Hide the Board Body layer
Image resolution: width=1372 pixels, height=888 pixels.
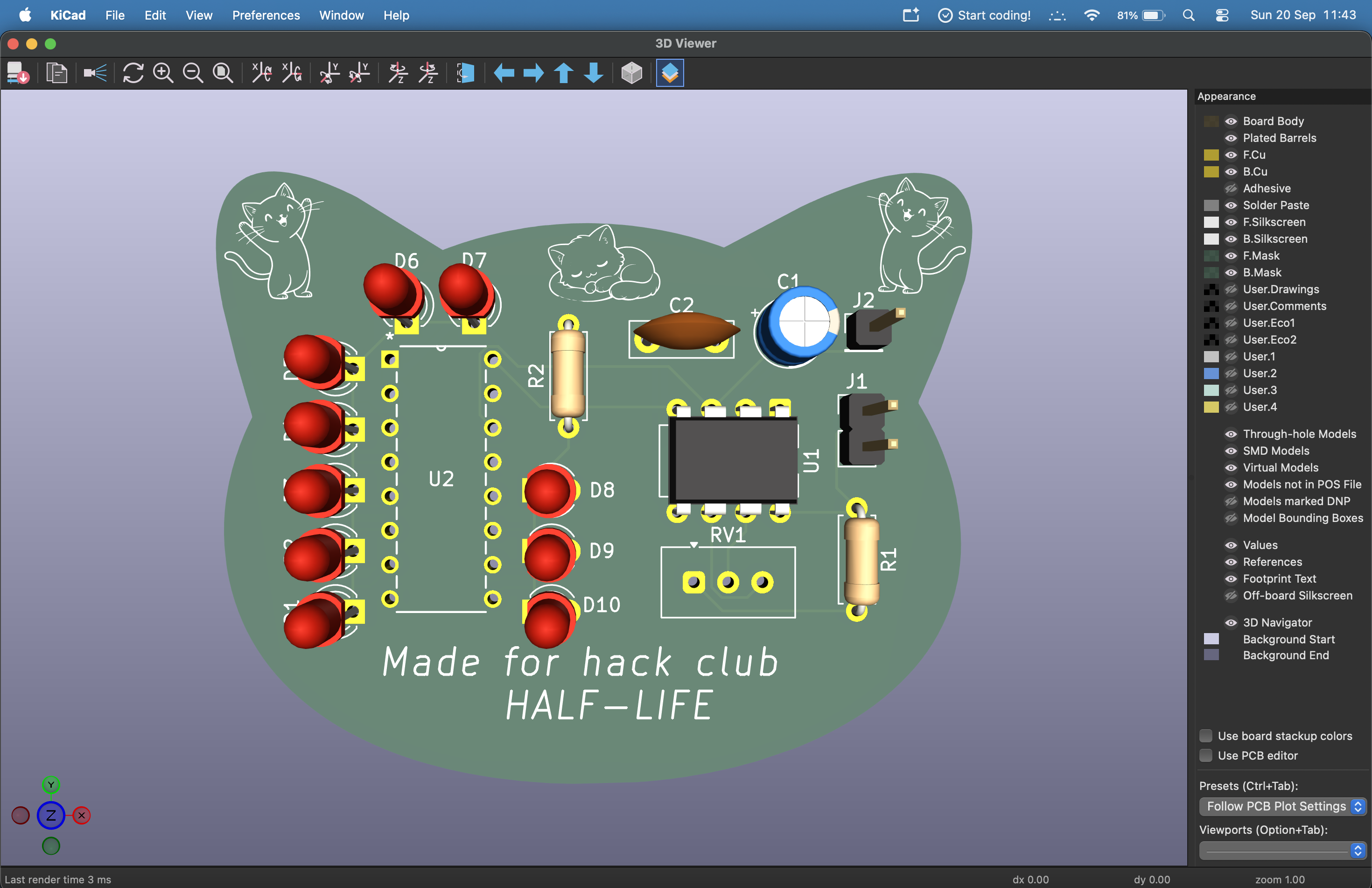(x=1231, y=121)
